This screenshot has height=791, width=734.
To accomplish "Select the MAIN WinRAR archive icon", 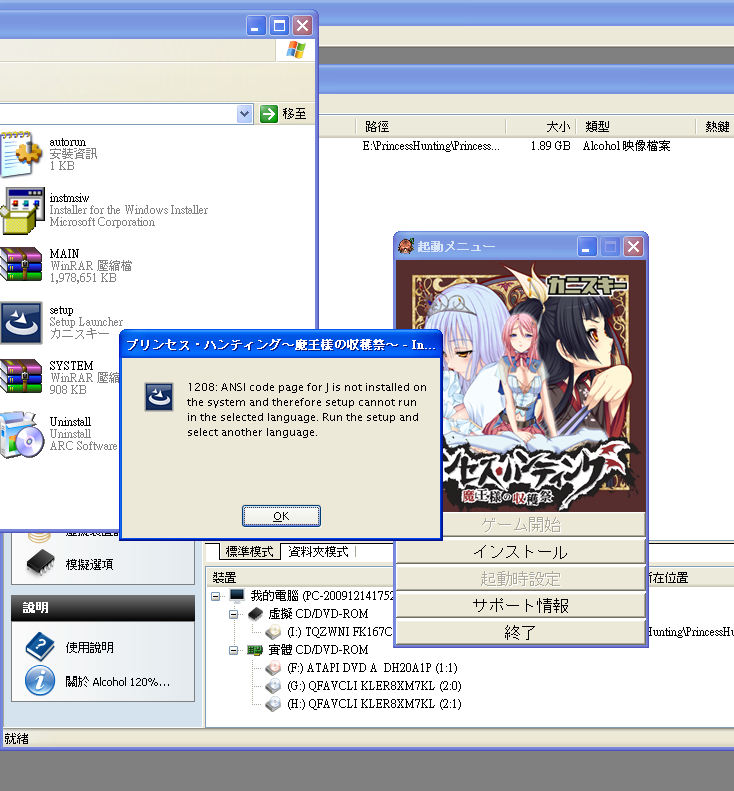I will (20, 265).
